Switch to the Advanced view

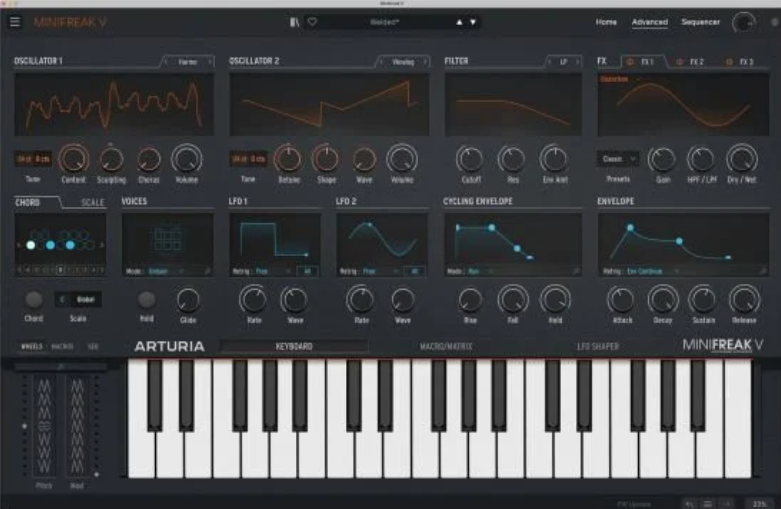[650, 22]
